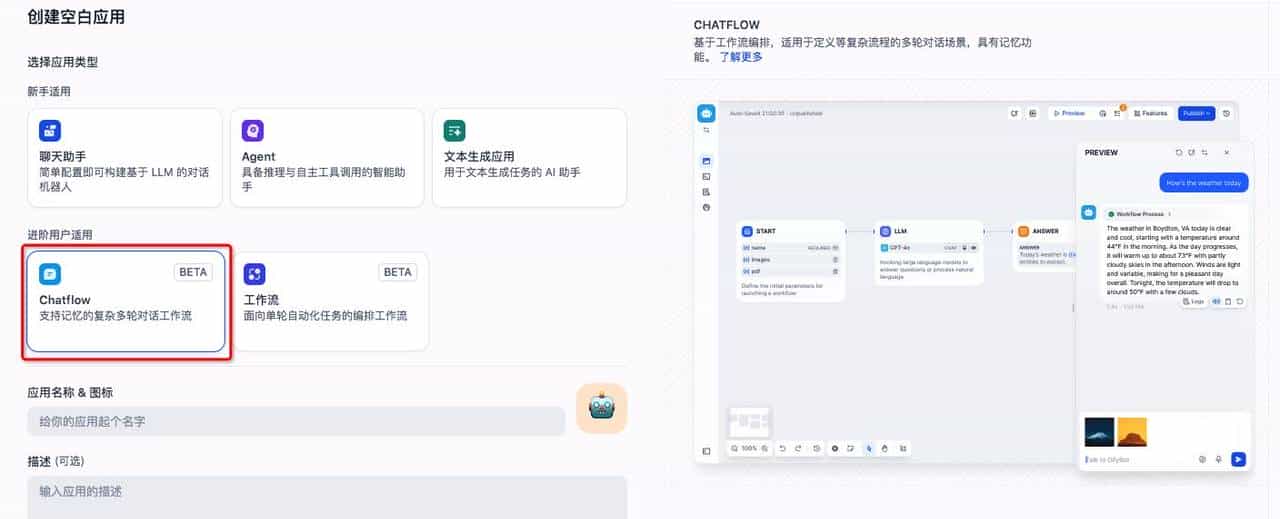Click the 新手适用 section label
The width and height of the screenshot is (1280, 519).
click(x=48, y=91)
